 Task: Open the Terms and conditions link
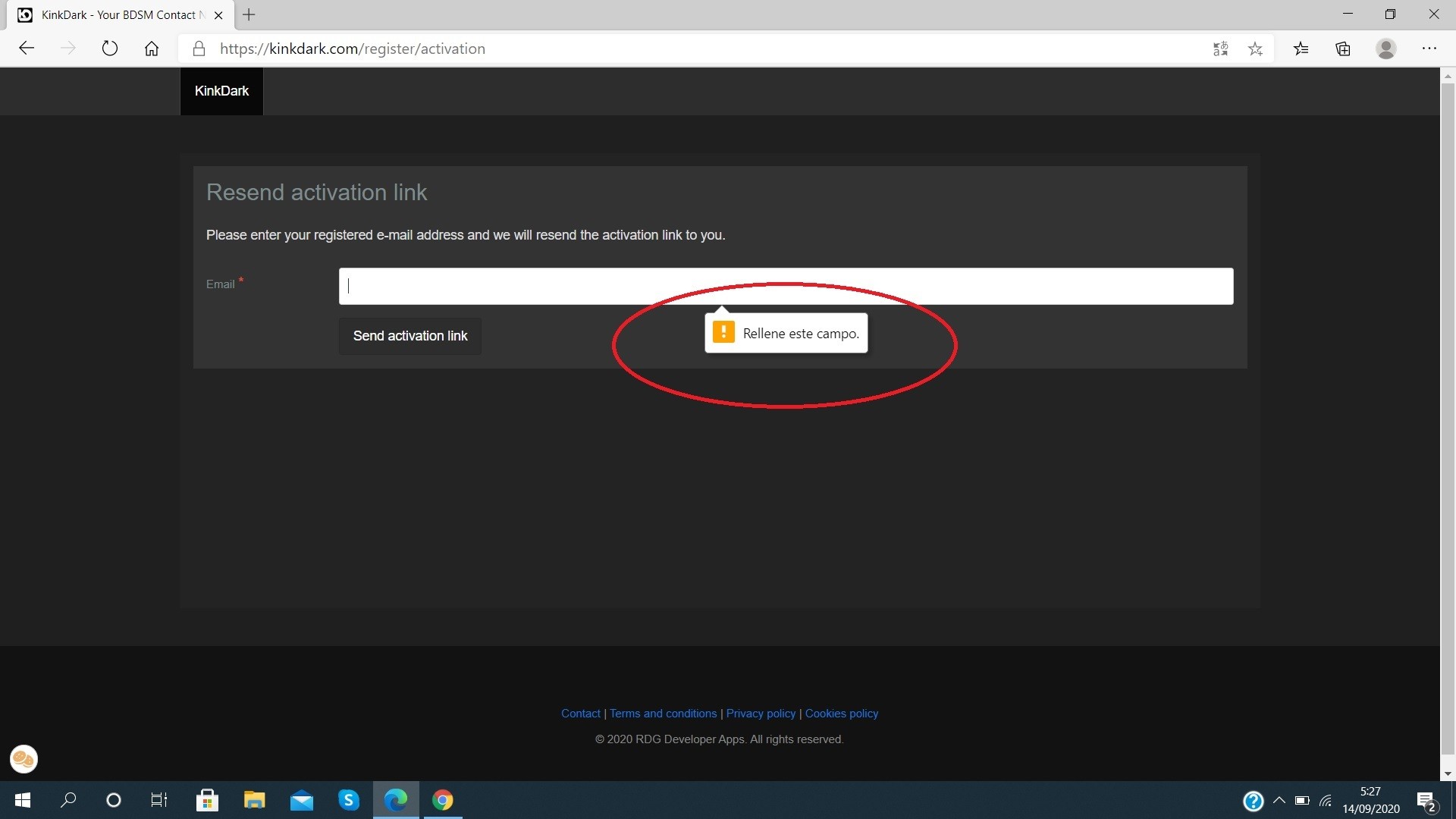[663, 714]
